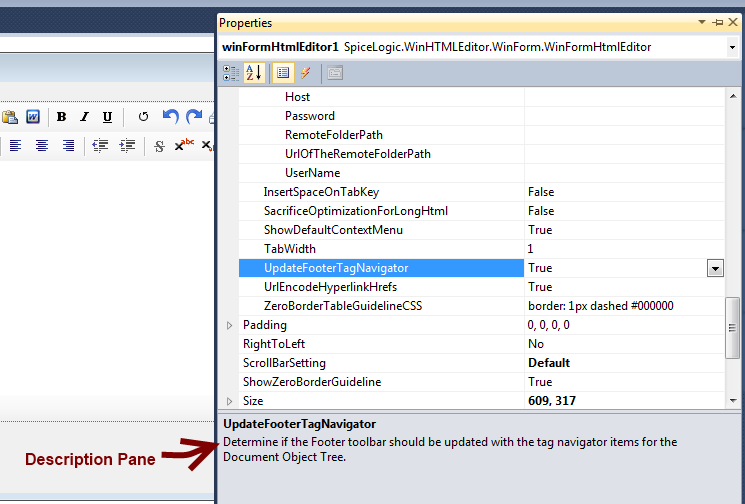Click the blue Undo arrow
Image resolution: width=745 pixels, height=504 pixels.
point(170,117)
